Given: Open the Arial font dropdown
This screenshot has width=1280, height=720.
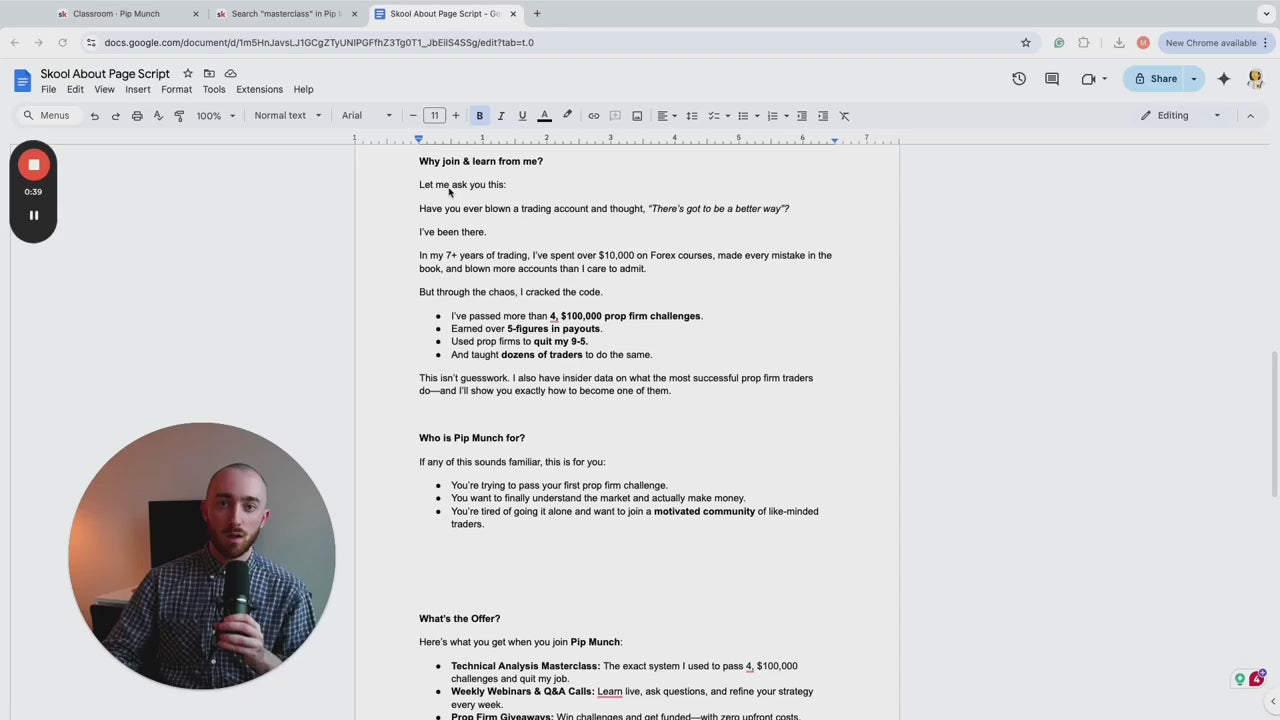Looking at the screenshot, I should pyautogui.click(x=366, y=116).
